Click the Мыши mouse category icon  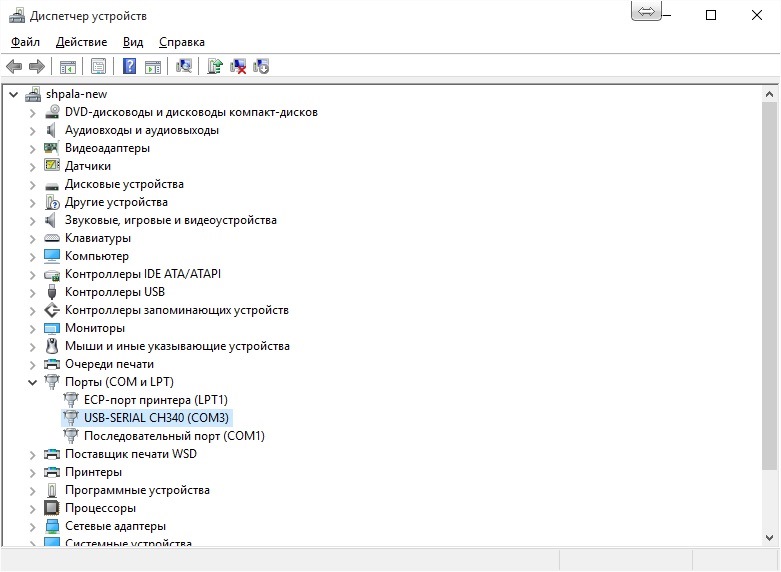pyautogui.click(x=52, y=346)
